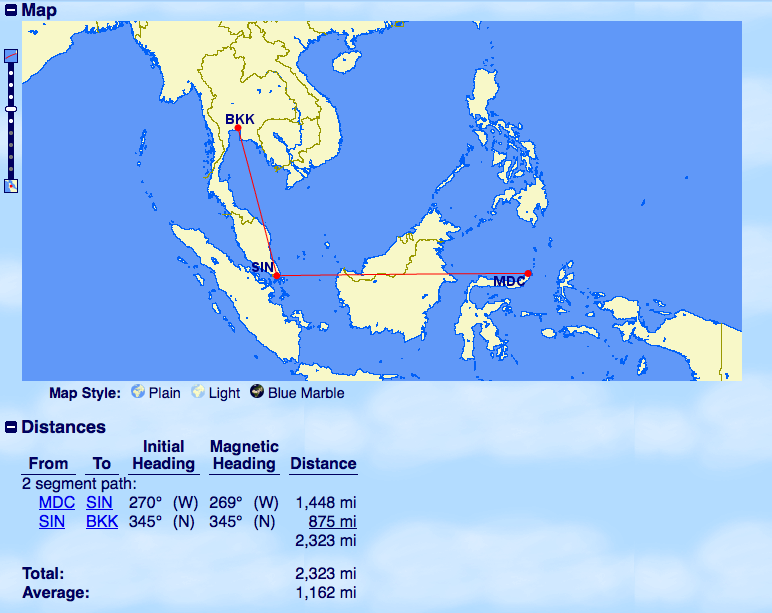Click the MDC label on the map
772x613 pixels.
(509, 281)
